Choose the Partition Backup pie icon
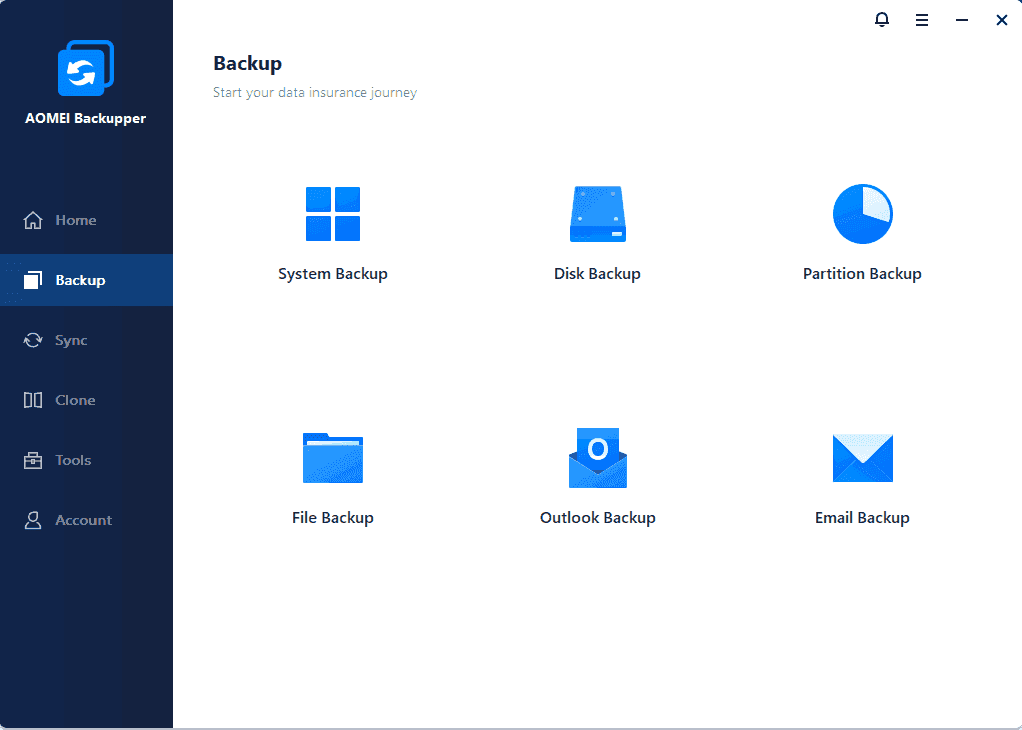Screen dimensions: 1022x730 tap(862, 214)
